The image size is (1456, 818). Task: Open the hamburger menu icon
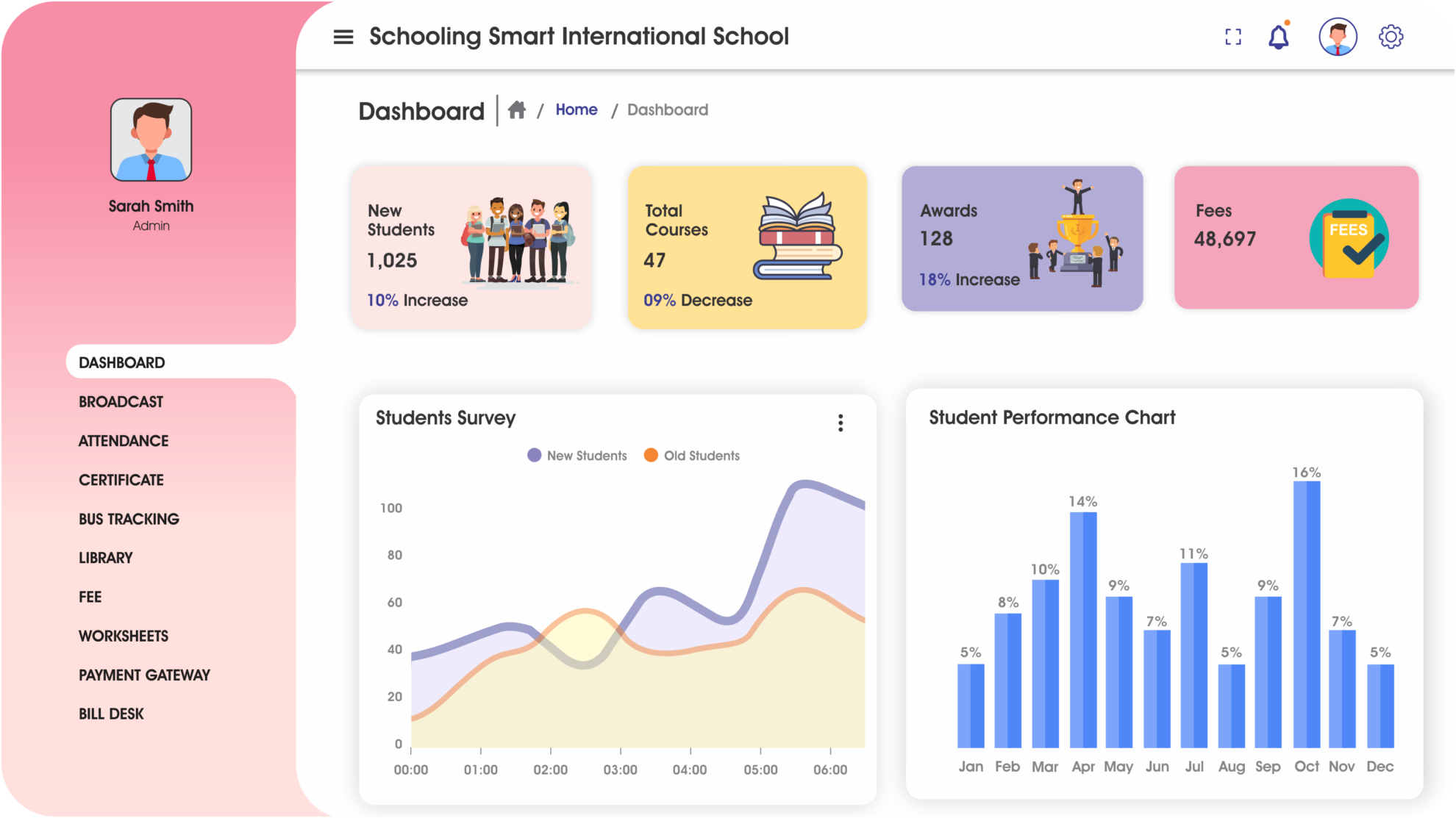click(x=343, y=37)
